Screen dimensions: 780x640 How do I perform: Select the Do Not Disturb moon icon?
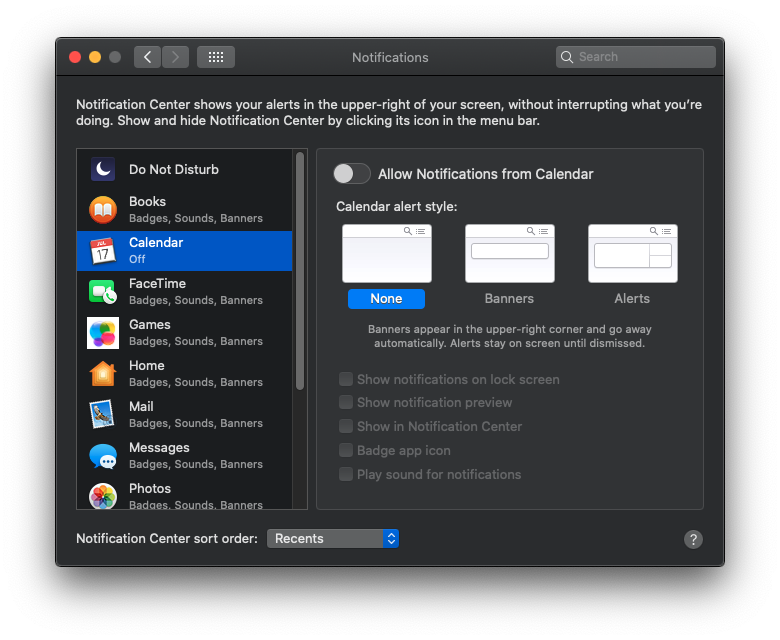(103, 169)
